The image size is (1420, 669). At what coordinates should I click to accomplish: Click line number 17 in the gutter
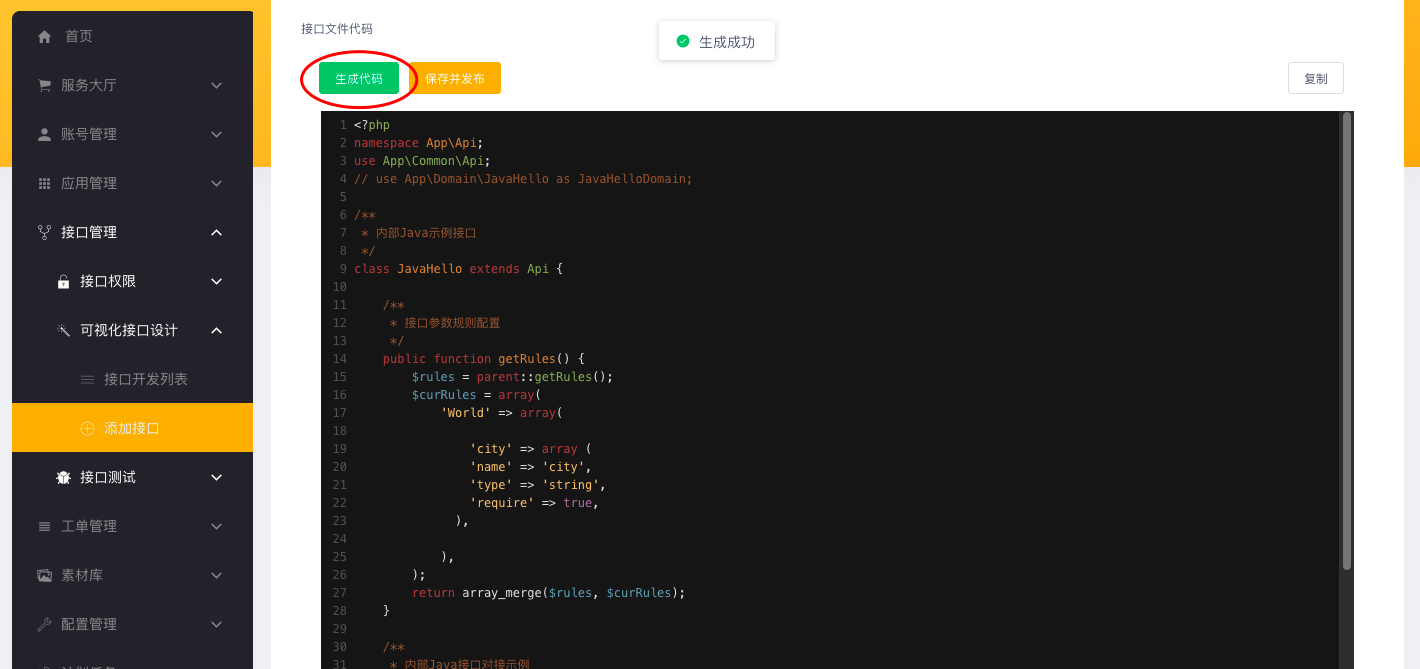(x=340, y=413)
